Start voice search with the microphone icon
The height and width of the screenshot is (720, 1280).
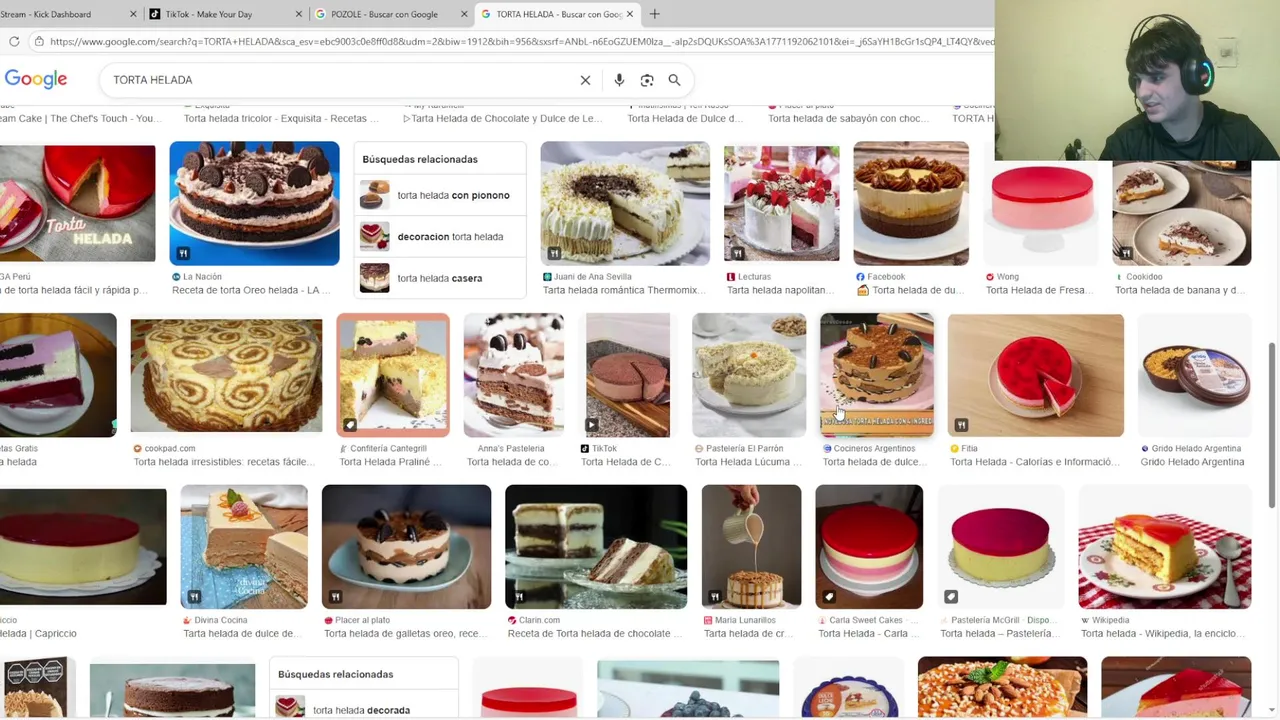(619, 80)
